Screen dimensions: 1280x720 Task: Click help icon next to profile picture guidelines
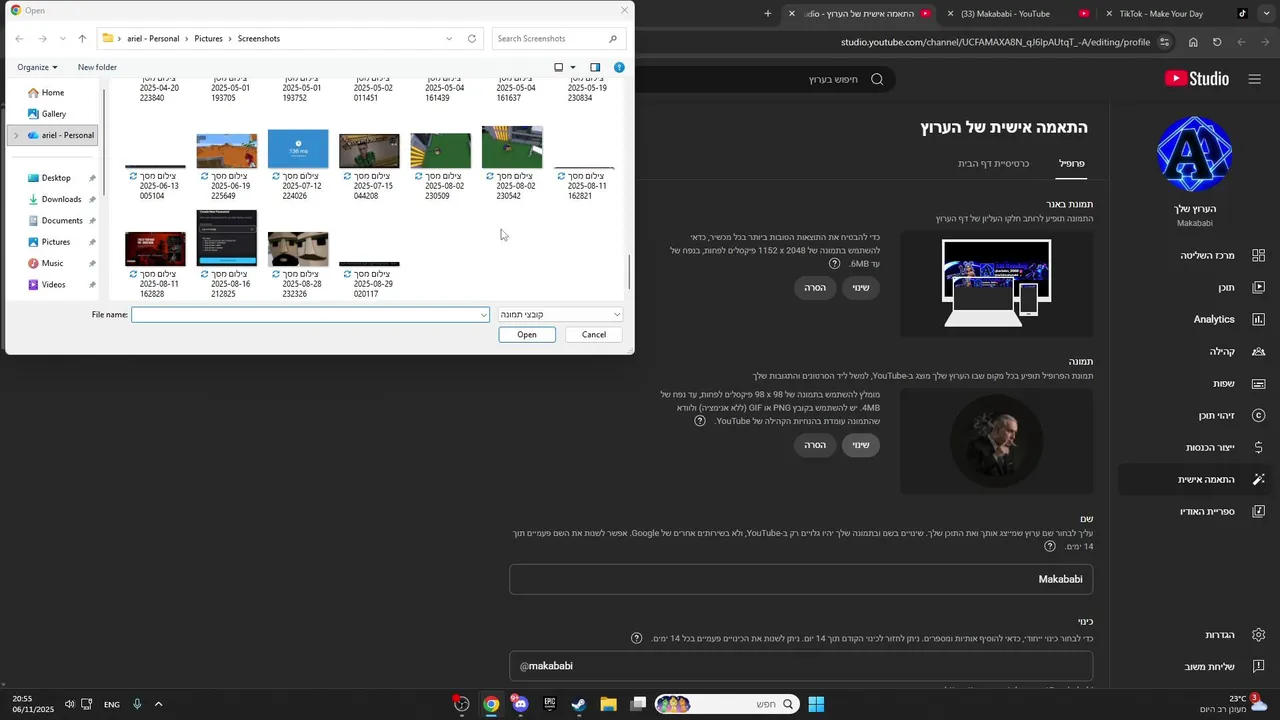(700, 421)
